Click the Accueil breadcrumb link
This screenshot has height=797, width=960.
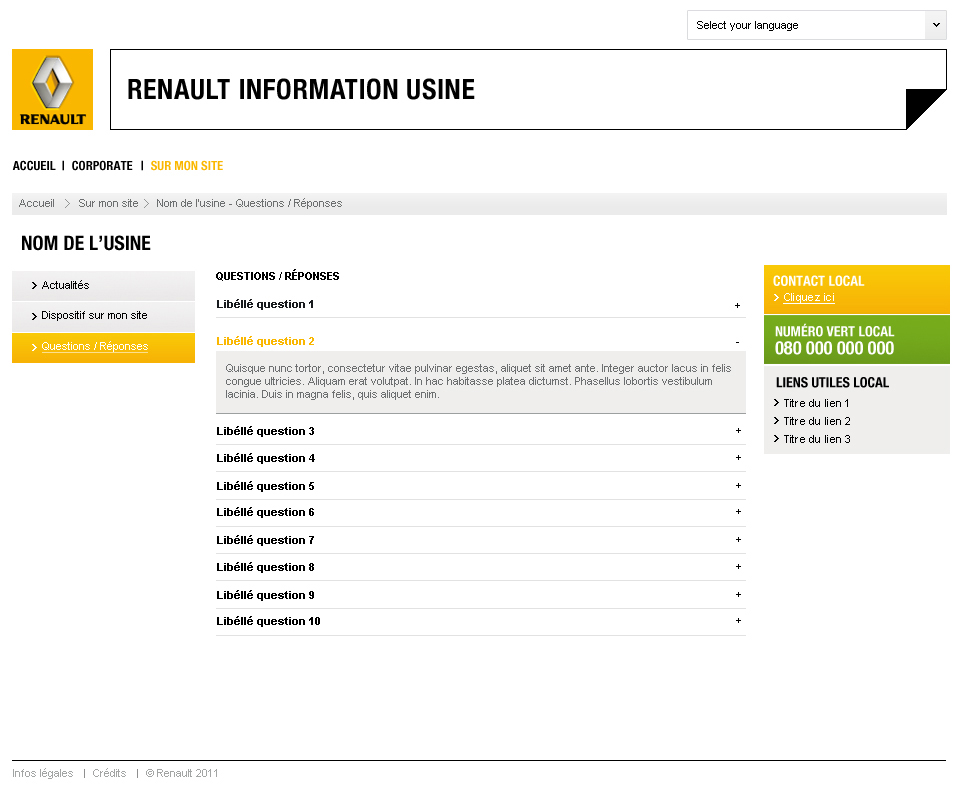[x=37, y=203]
